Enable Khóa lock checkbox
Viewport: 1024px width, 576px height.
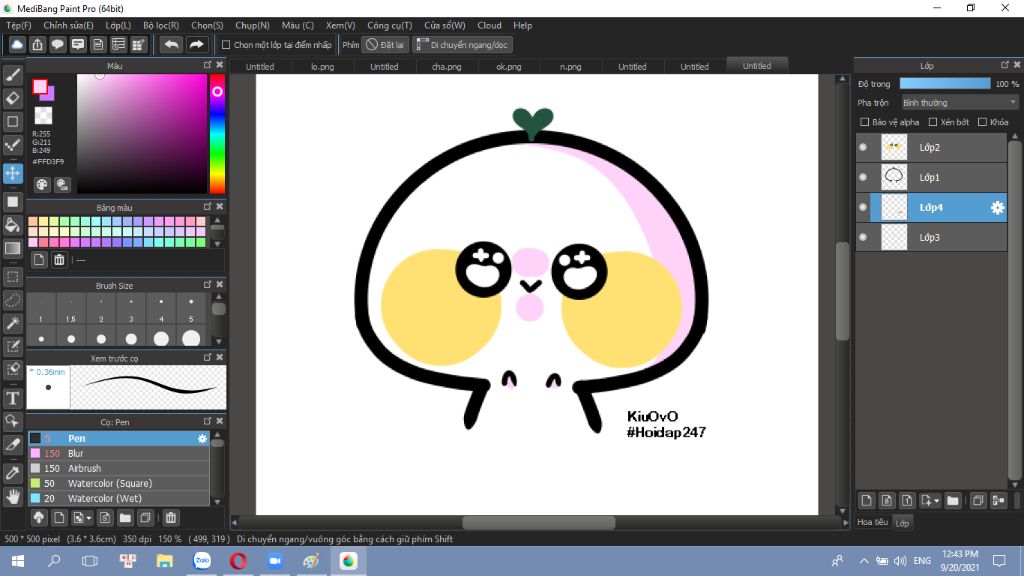(x=982, y=122)
